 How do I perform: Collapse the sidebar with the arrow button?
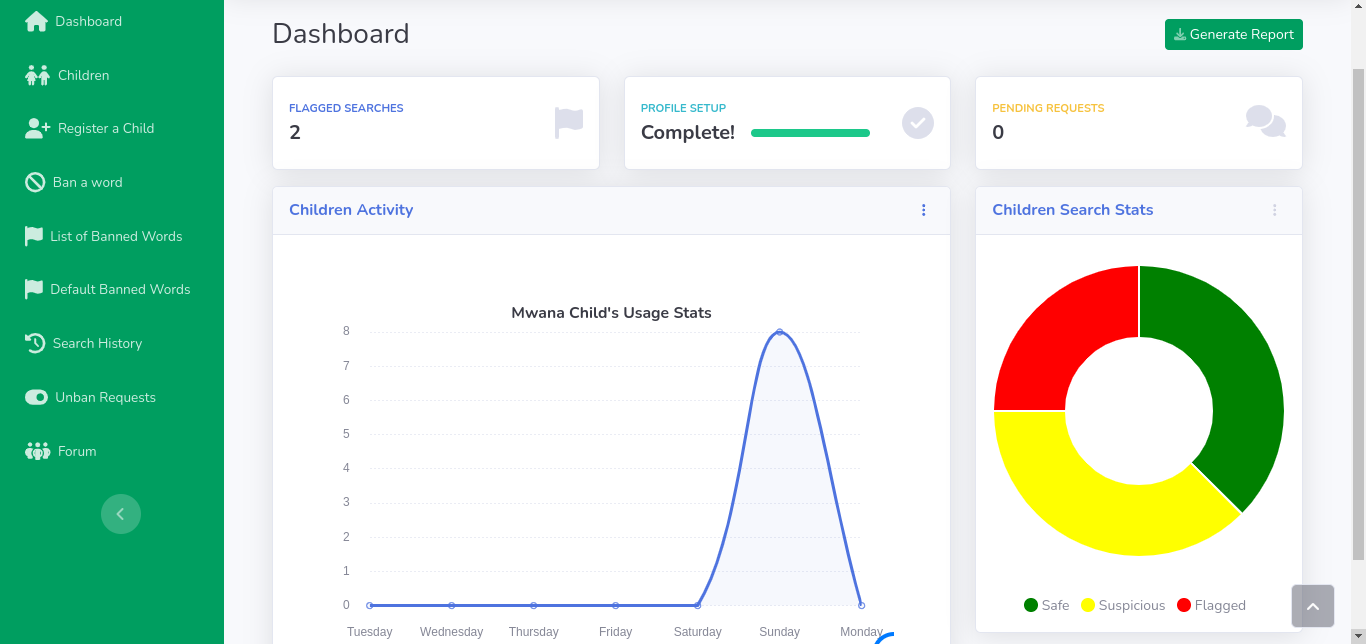[121, 514]
